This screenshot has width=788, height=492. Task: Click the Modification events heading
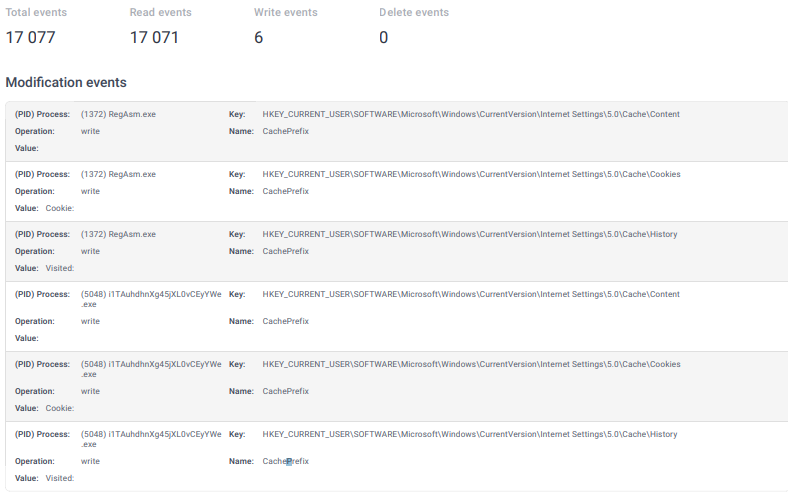point(66,82)
